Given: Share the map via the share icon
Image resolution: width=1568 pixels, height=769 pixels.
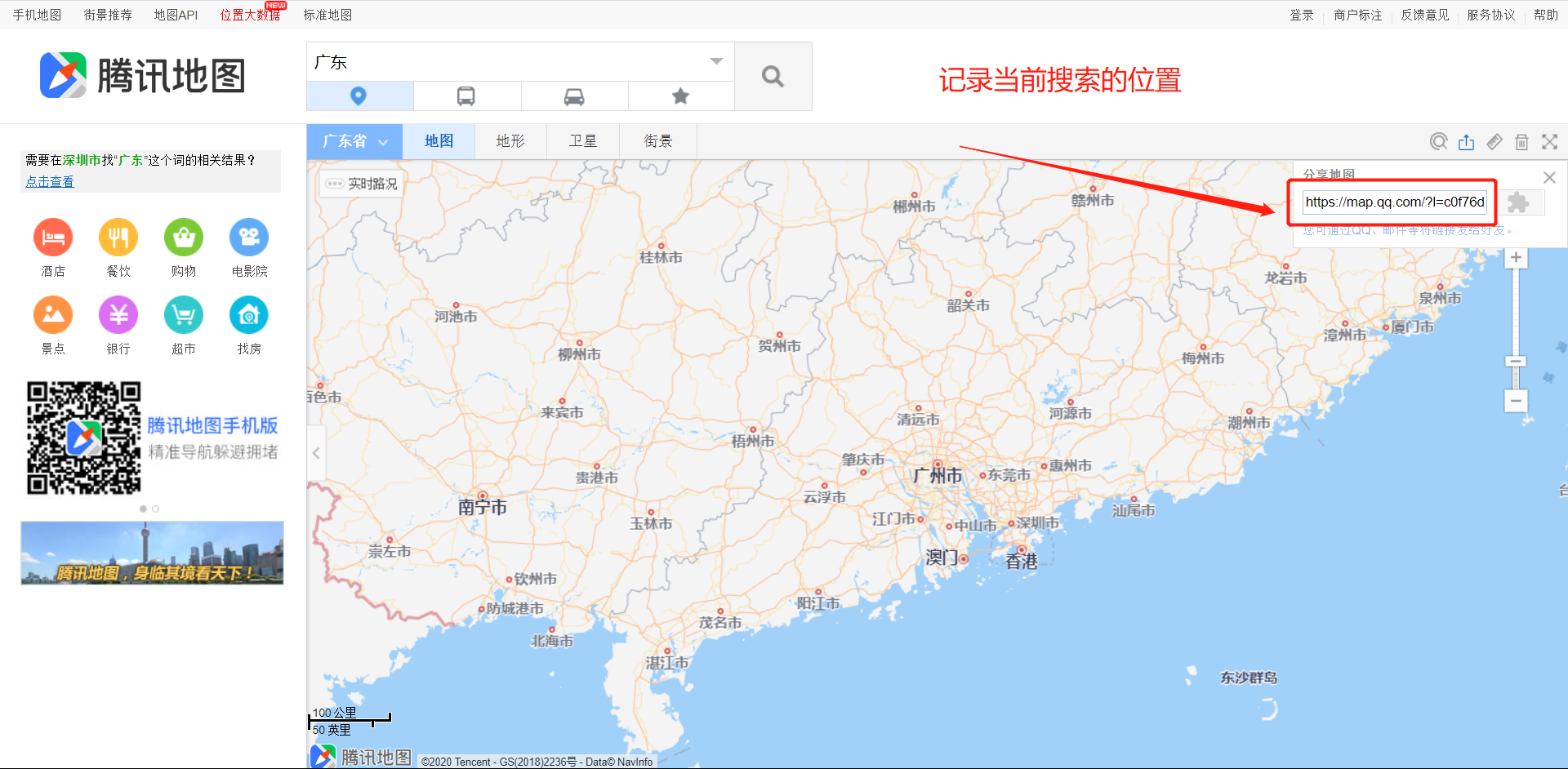Looking at the screenshot, I should click(x=1467, y=141).
